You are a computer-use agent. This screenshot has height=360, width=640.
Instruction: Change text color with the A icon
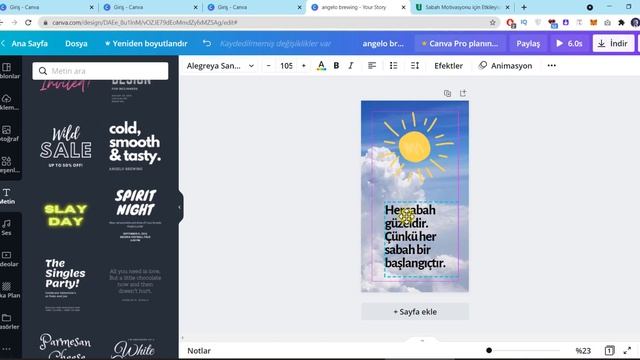pos(321,66)
